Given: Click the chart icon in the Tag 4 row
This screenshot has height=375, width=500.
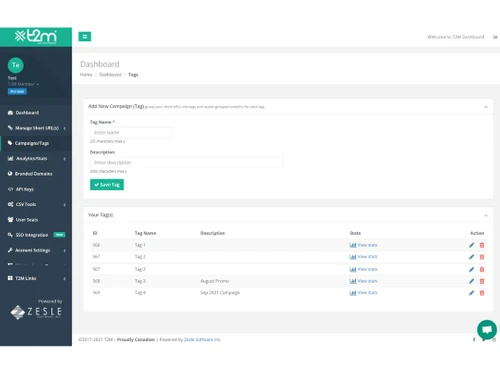Looking at the screenshot, I should [x=353, y=293].
